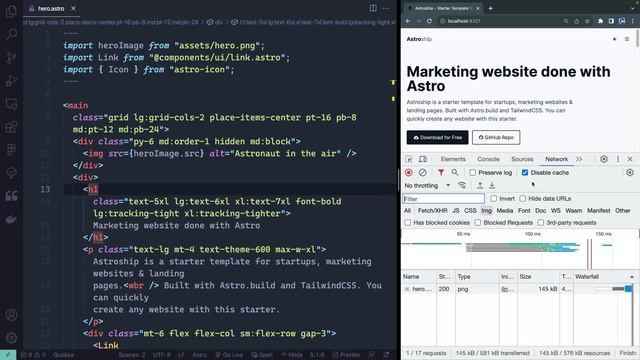Open DevTools customize three-dot menu
Viewport: 640px width, 360px height.
tap(618, 159)
